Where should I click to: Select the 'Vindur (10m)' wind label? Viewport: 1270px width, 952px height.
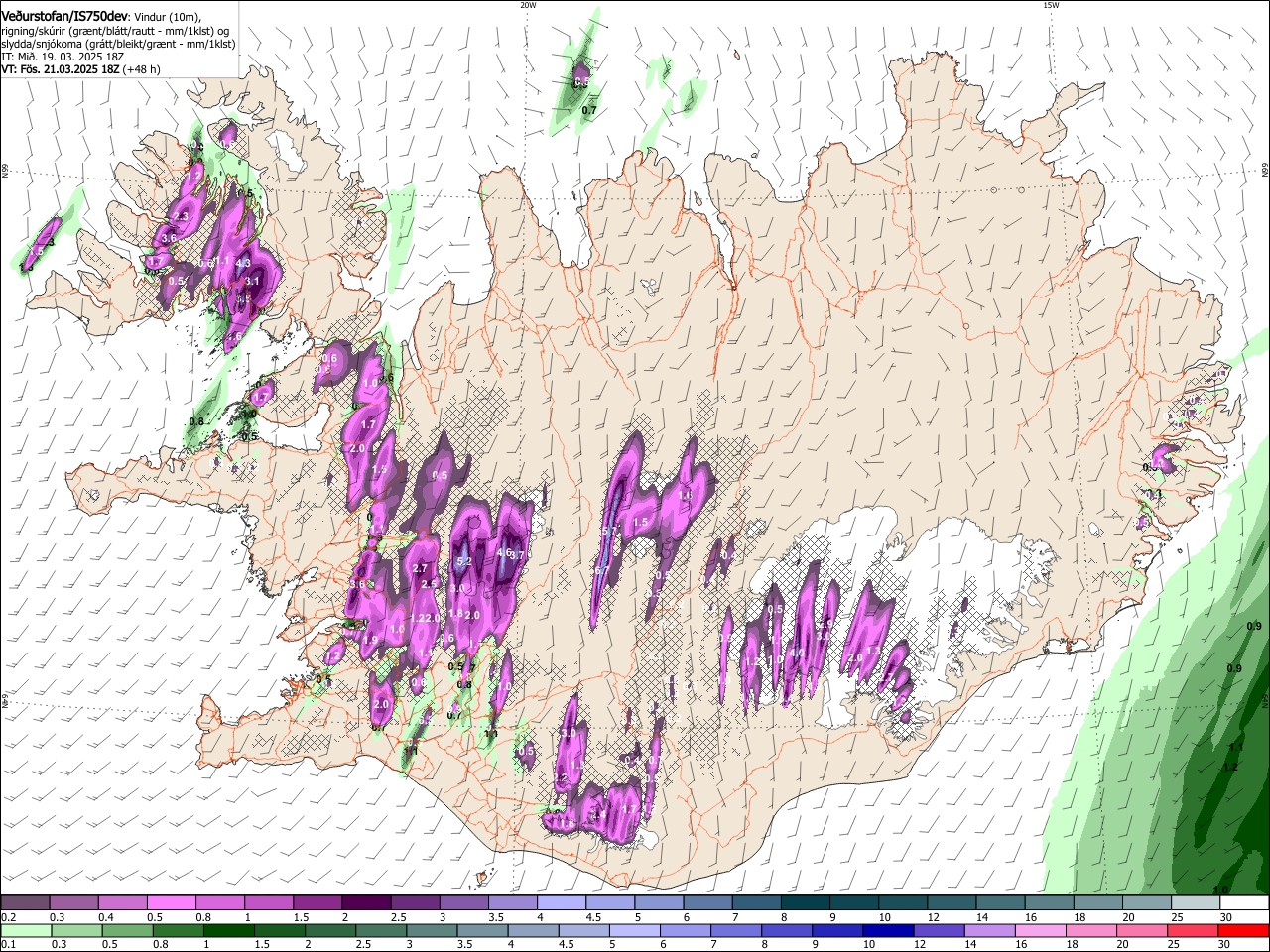click(x=168, y=17)
